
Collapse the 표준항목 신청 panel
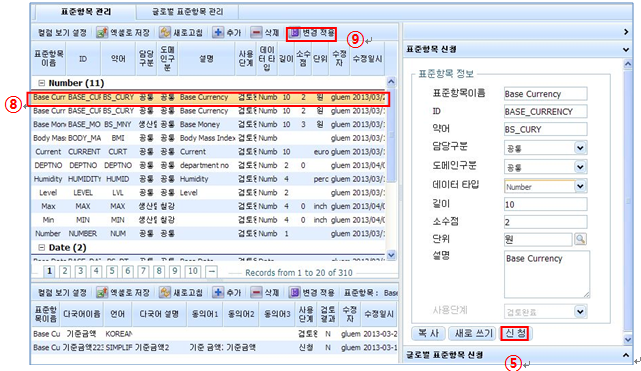626,49
